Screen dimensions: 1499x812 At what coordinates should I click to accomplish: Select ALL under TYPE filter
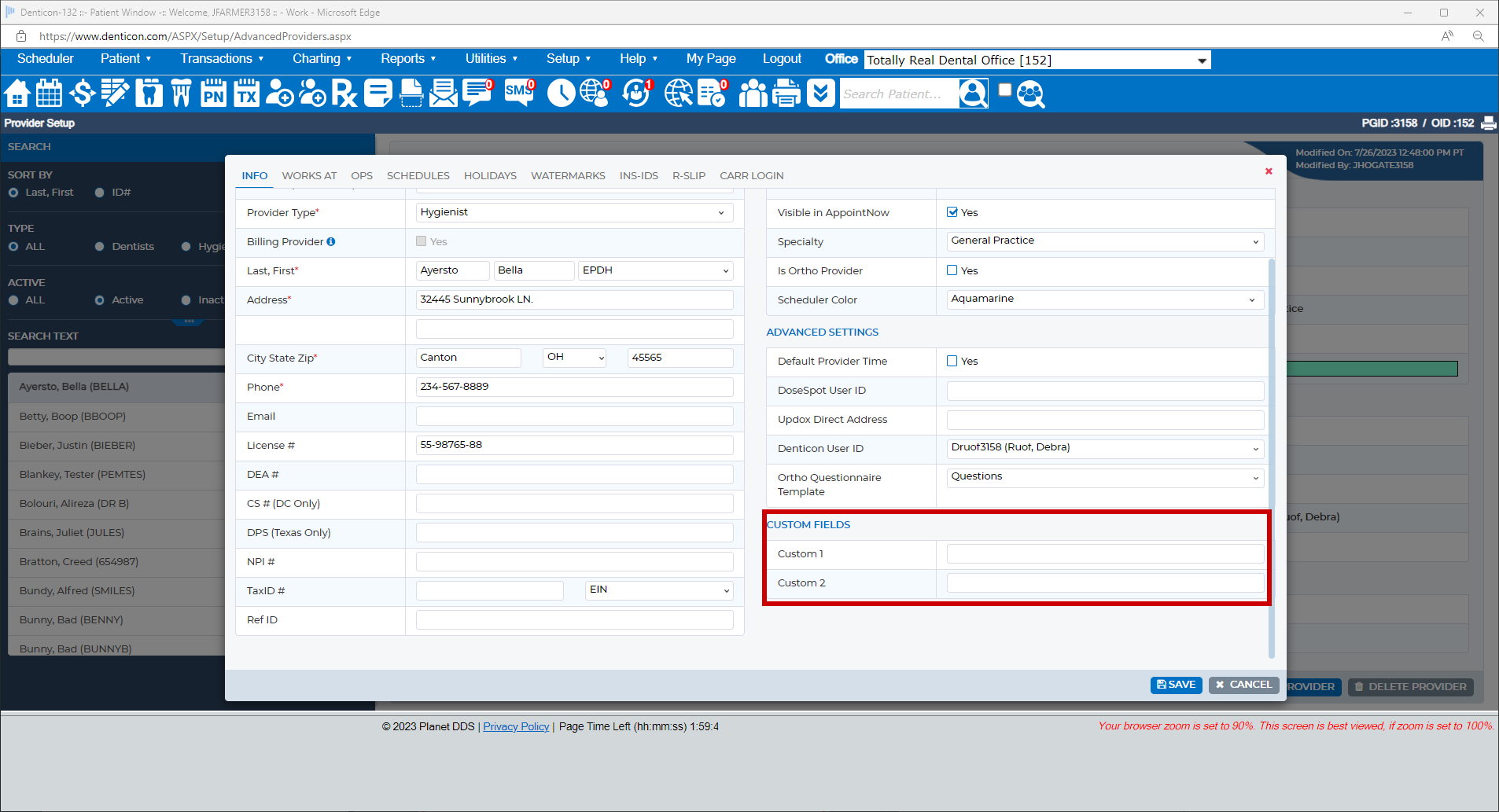(x=13, y=247)
